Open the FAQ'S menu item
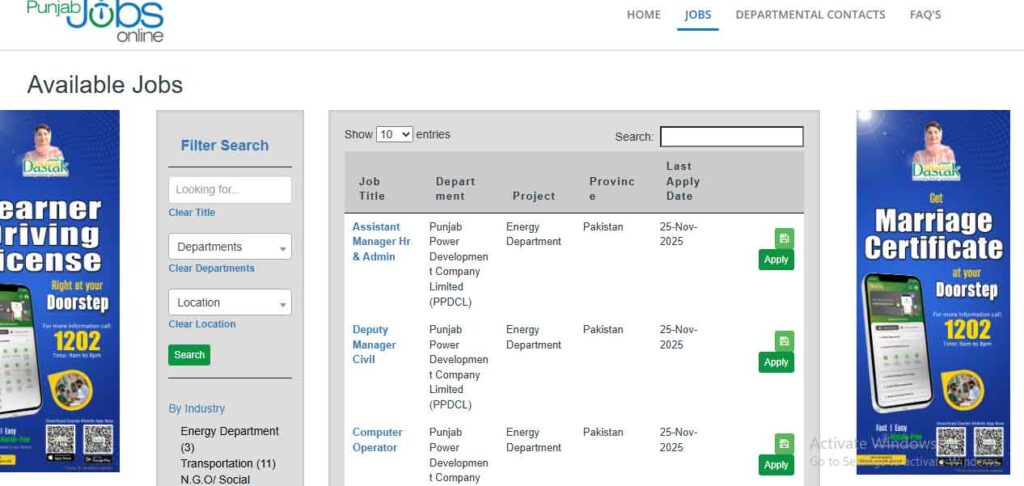This screenshot has height=486, width=1024. 925,15
